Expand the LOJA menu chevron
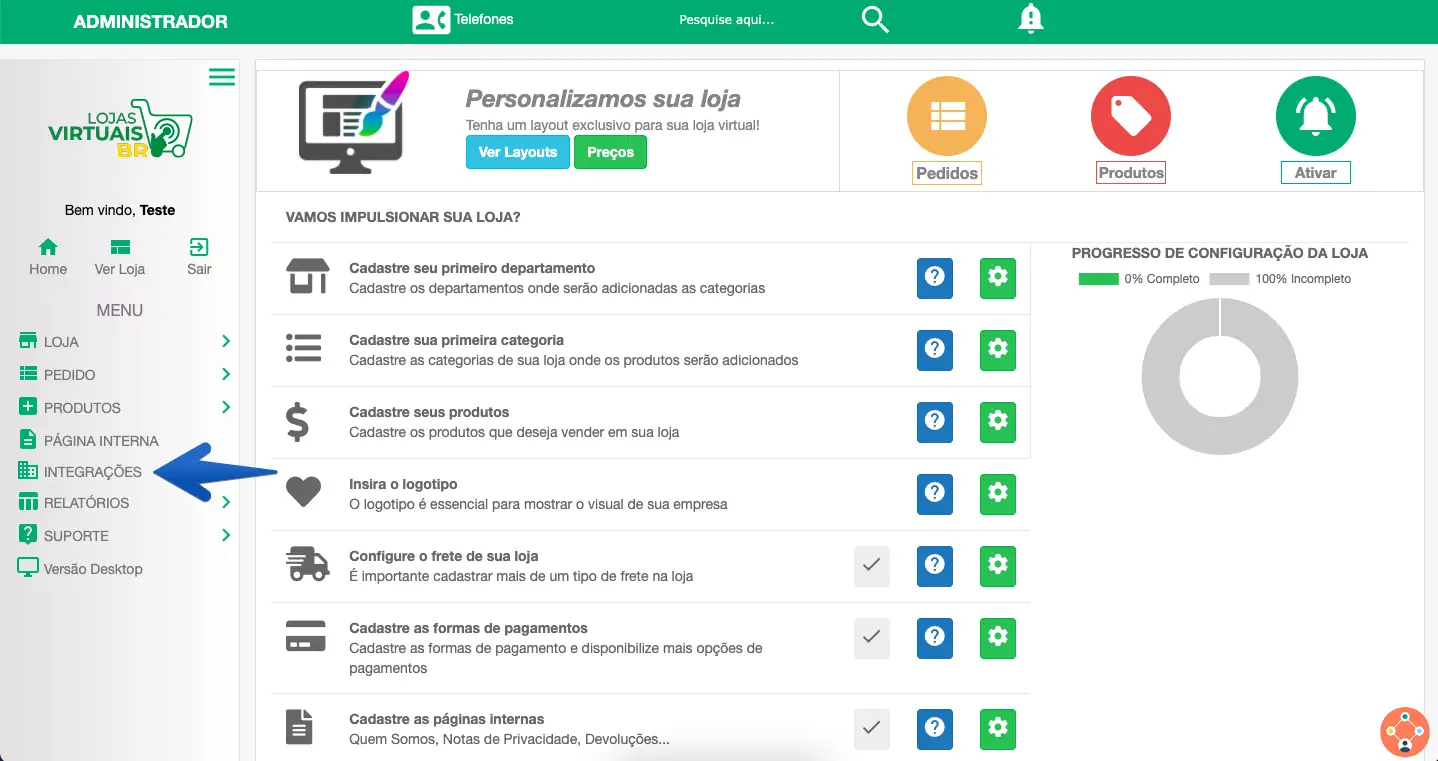This screenshot has width=1438, height=761. 226,342
